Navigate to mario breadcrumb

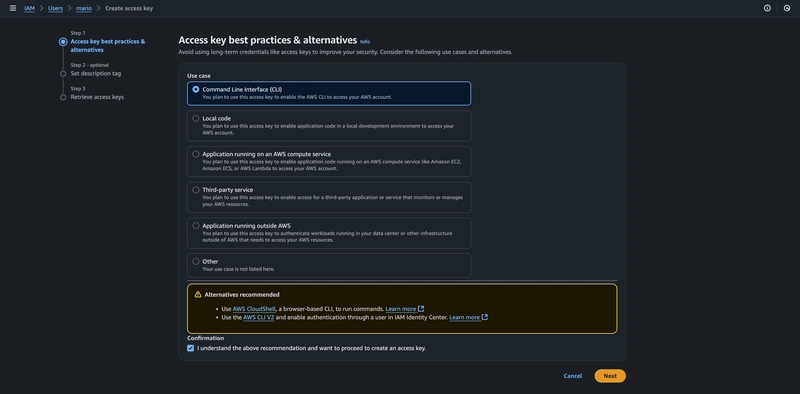point(84,8)
